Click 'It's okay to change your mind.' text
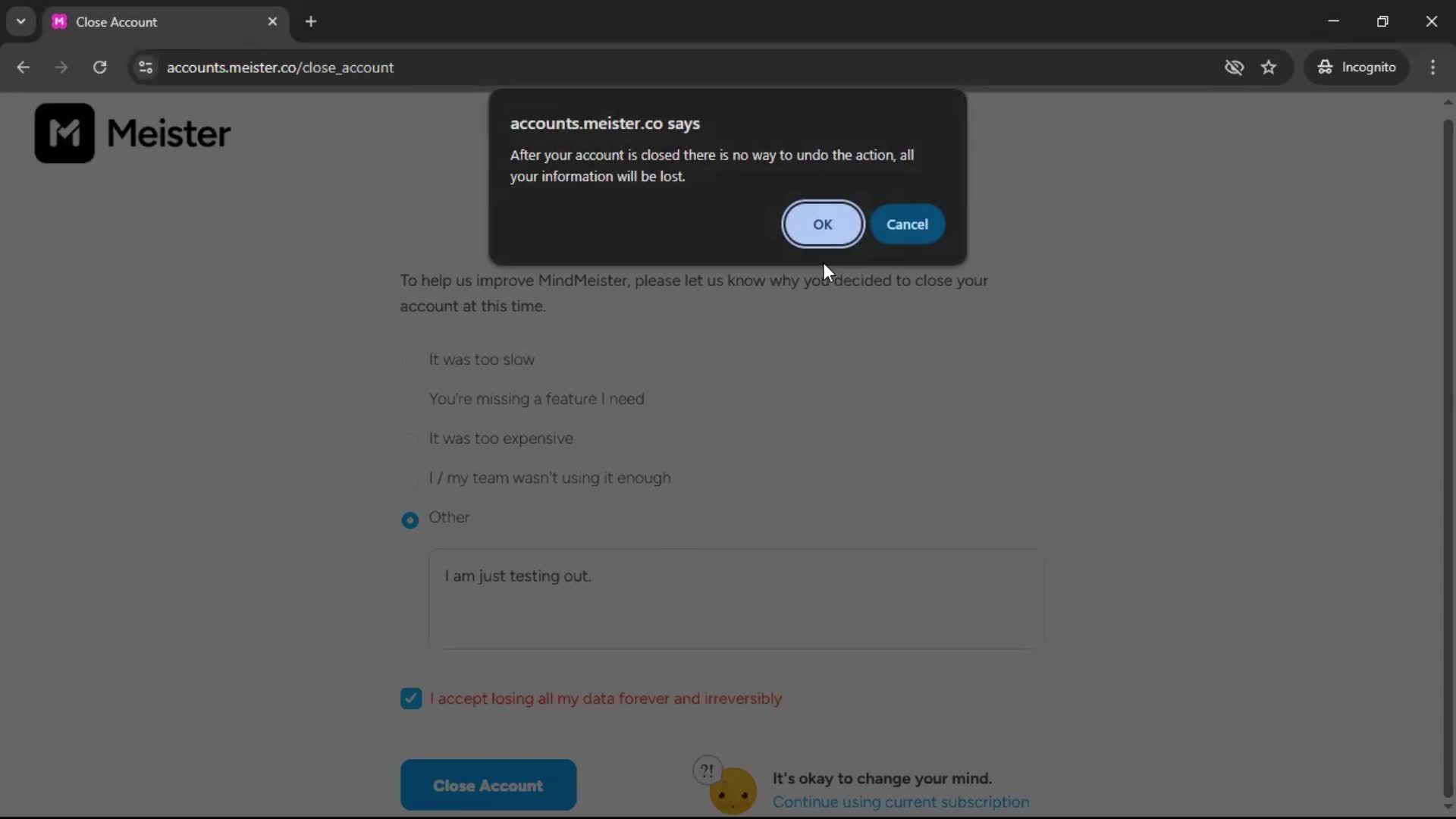Viewport: 1456px width, 819px height. tap(882, 779)
